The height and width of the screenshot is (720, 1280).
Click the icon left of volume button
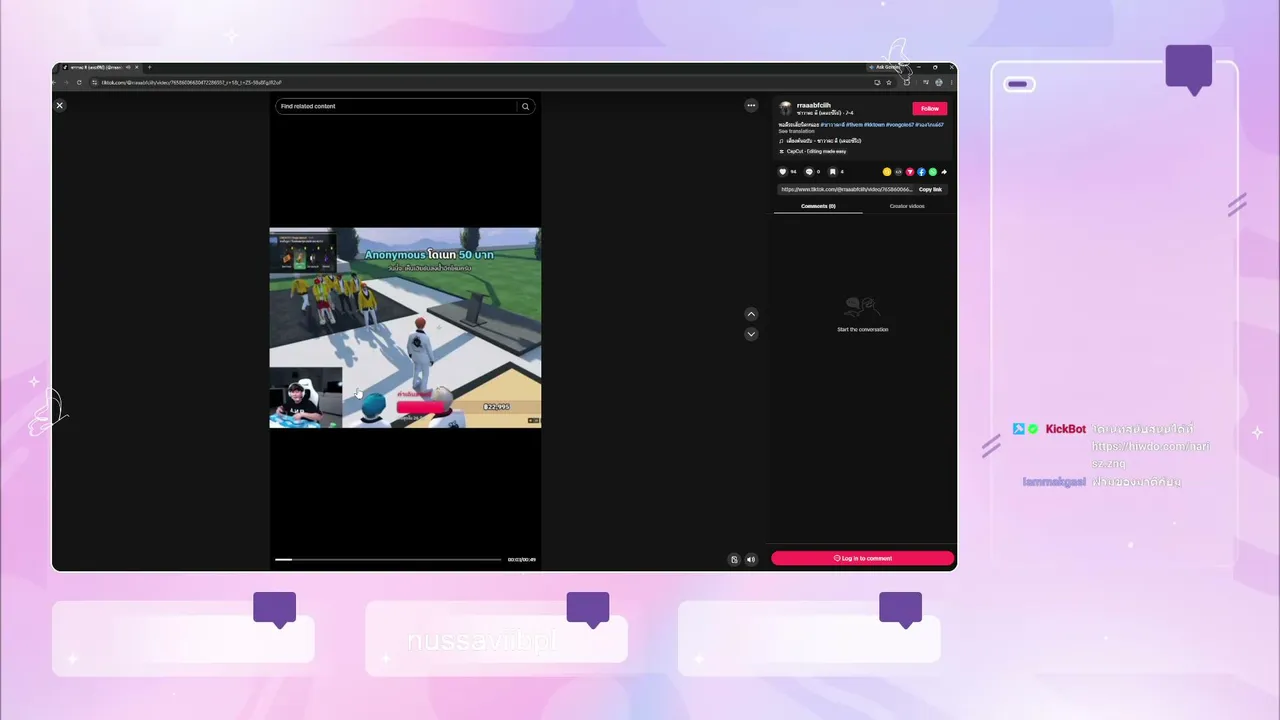[x=734, y=559]
